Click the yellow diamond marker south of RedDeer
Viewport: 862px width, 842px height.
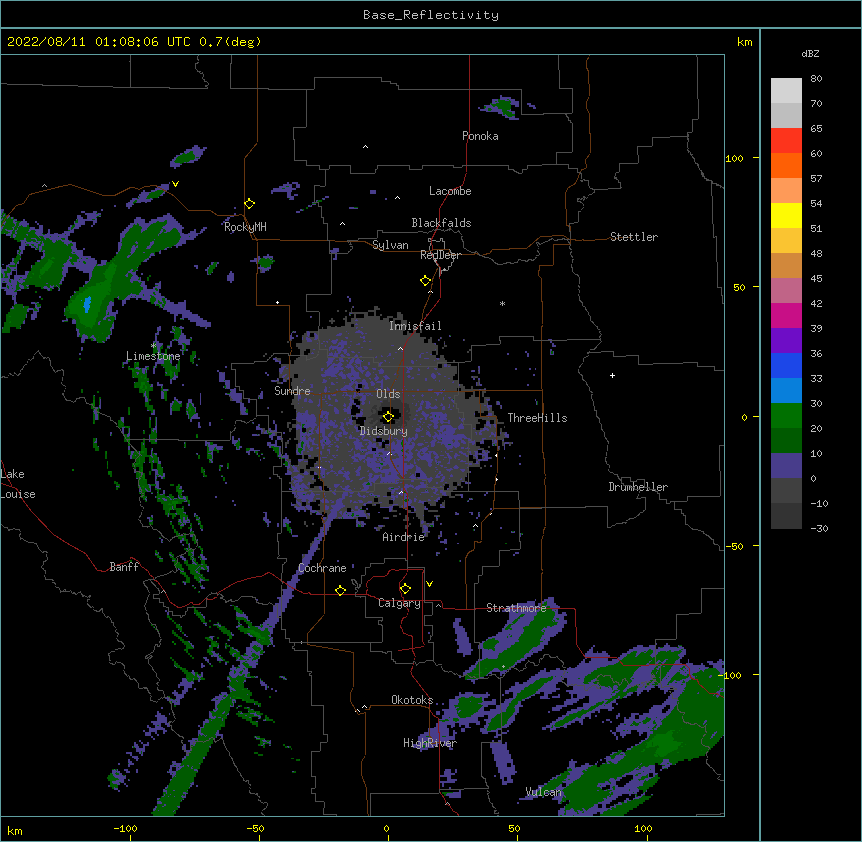coord(425,281)
